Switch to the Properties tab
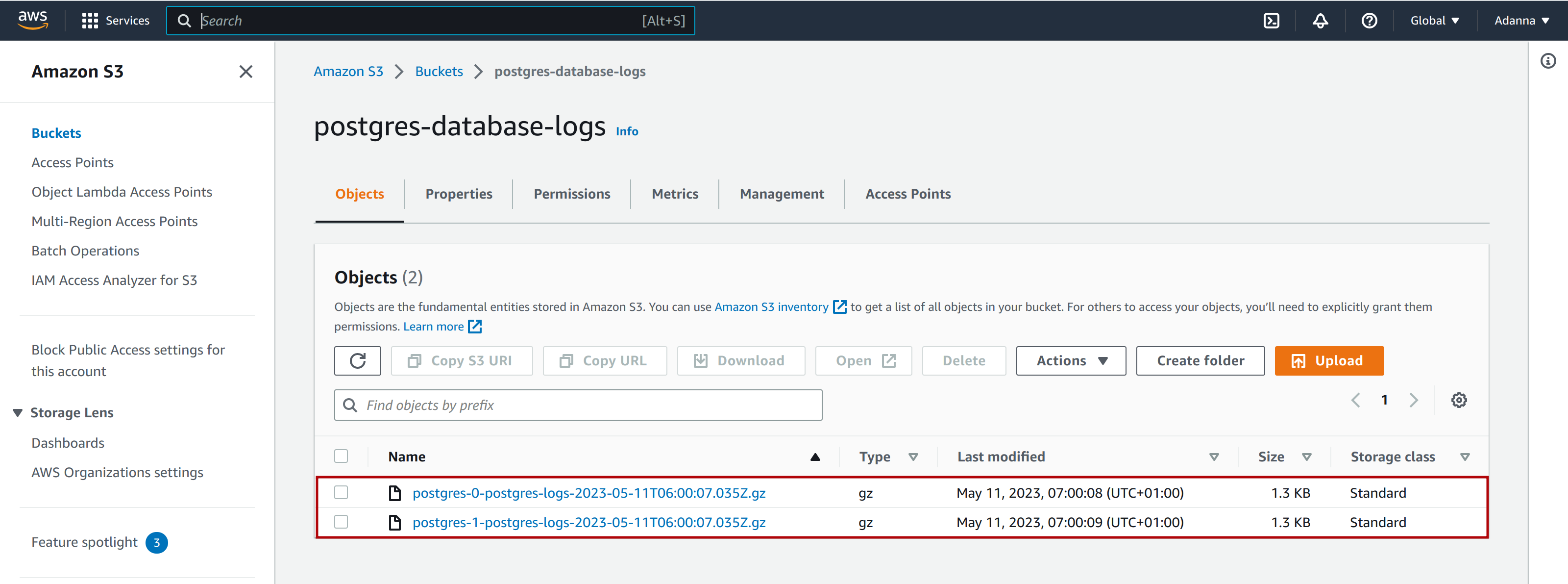 click(458, 194)
